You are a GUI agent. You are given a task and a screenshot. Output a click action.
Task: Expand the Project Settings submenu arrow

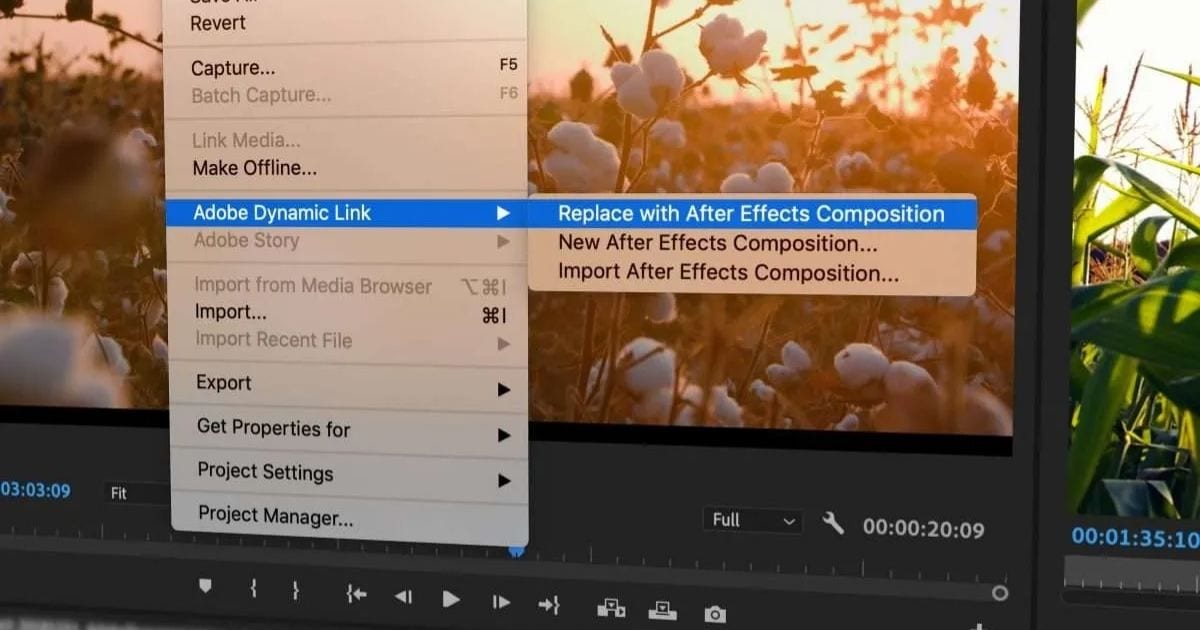[504, 481]
